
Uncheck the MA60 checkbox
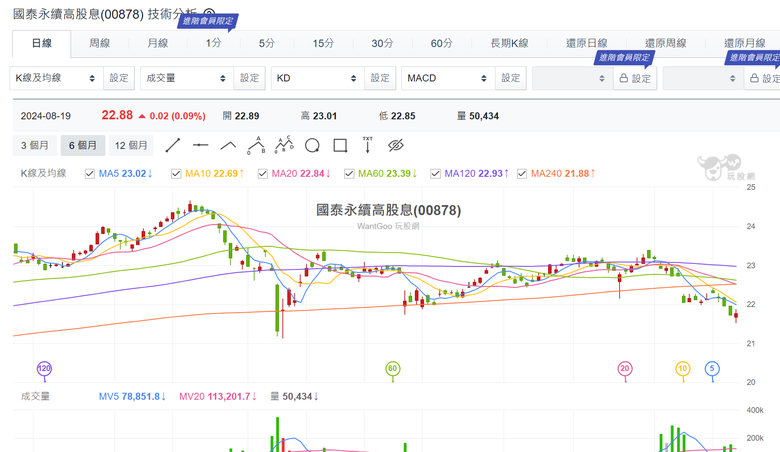coord(349,174)
